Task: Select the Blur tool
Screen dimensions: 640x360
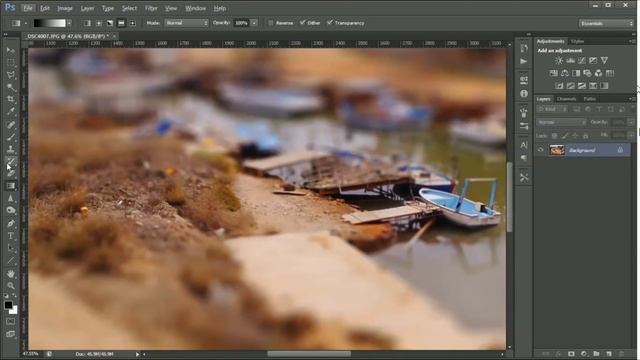Action: 11,198
